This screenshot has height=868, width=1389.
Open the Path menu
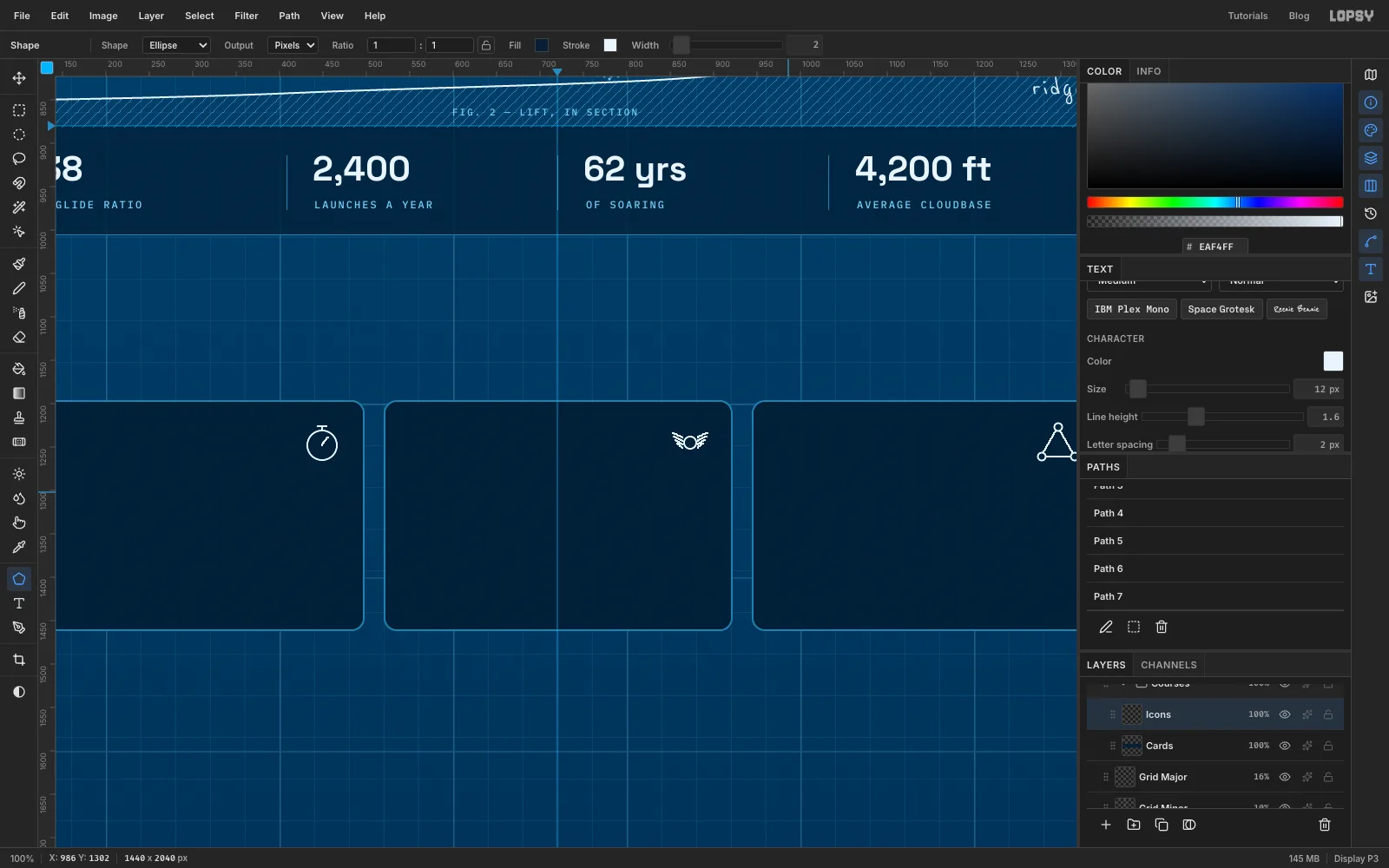(289, 16)
